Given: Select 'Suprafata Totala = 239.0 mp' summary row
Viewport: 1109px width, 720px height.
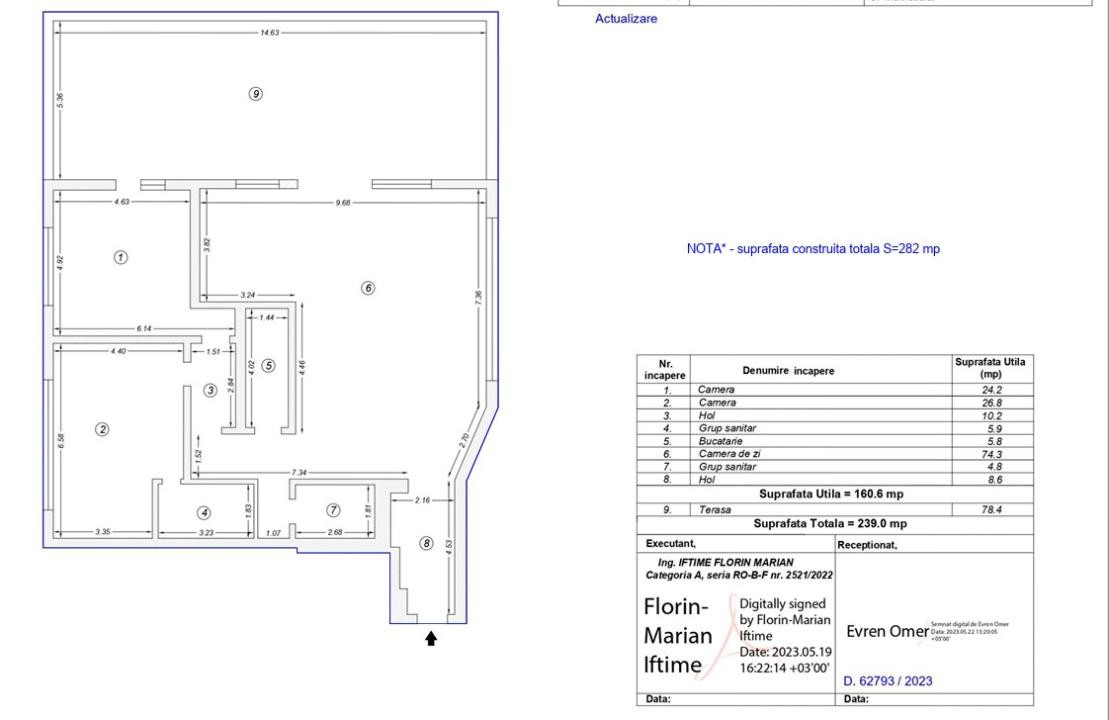Looking at the screenshot, I should point(830,524).
